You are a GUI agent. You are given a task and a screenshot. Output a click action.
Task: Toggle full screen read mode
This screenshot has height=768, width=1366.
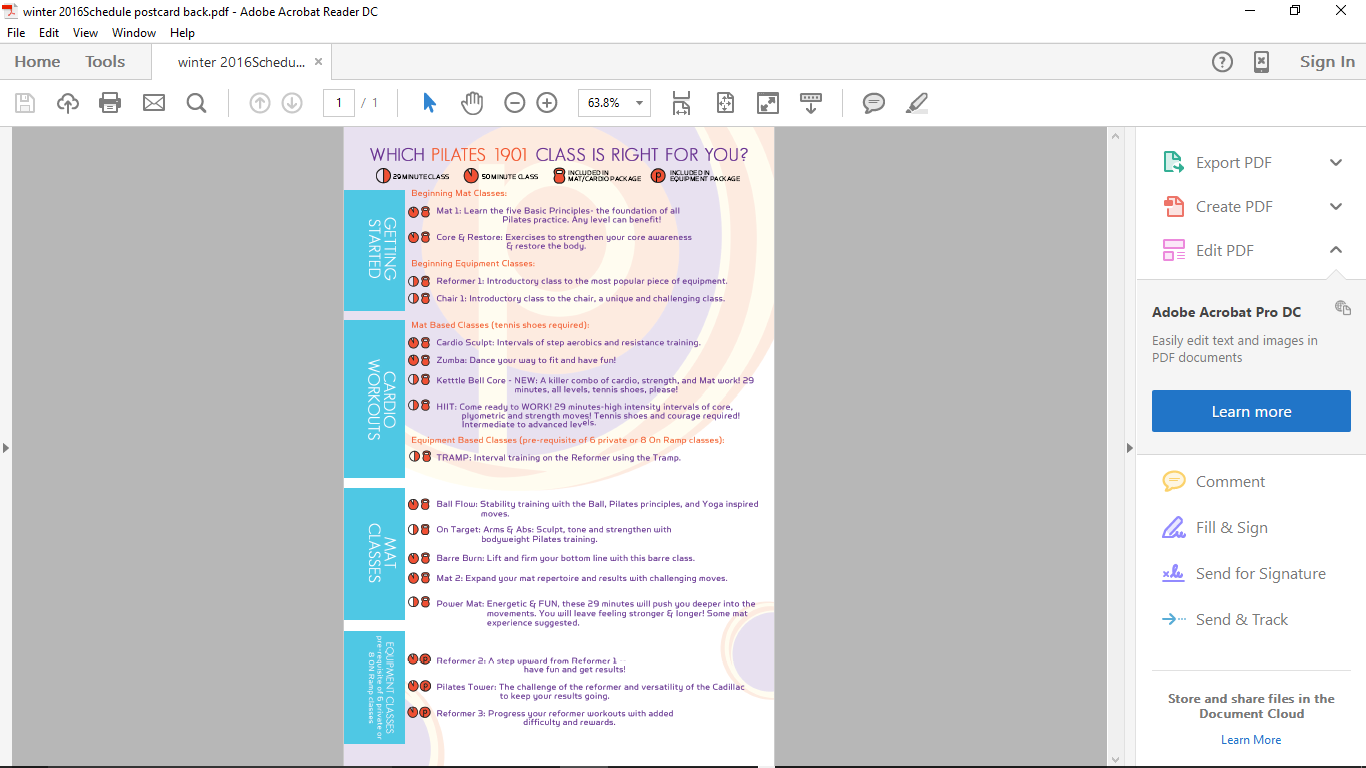pyautogui.click(x=767, y=103)
